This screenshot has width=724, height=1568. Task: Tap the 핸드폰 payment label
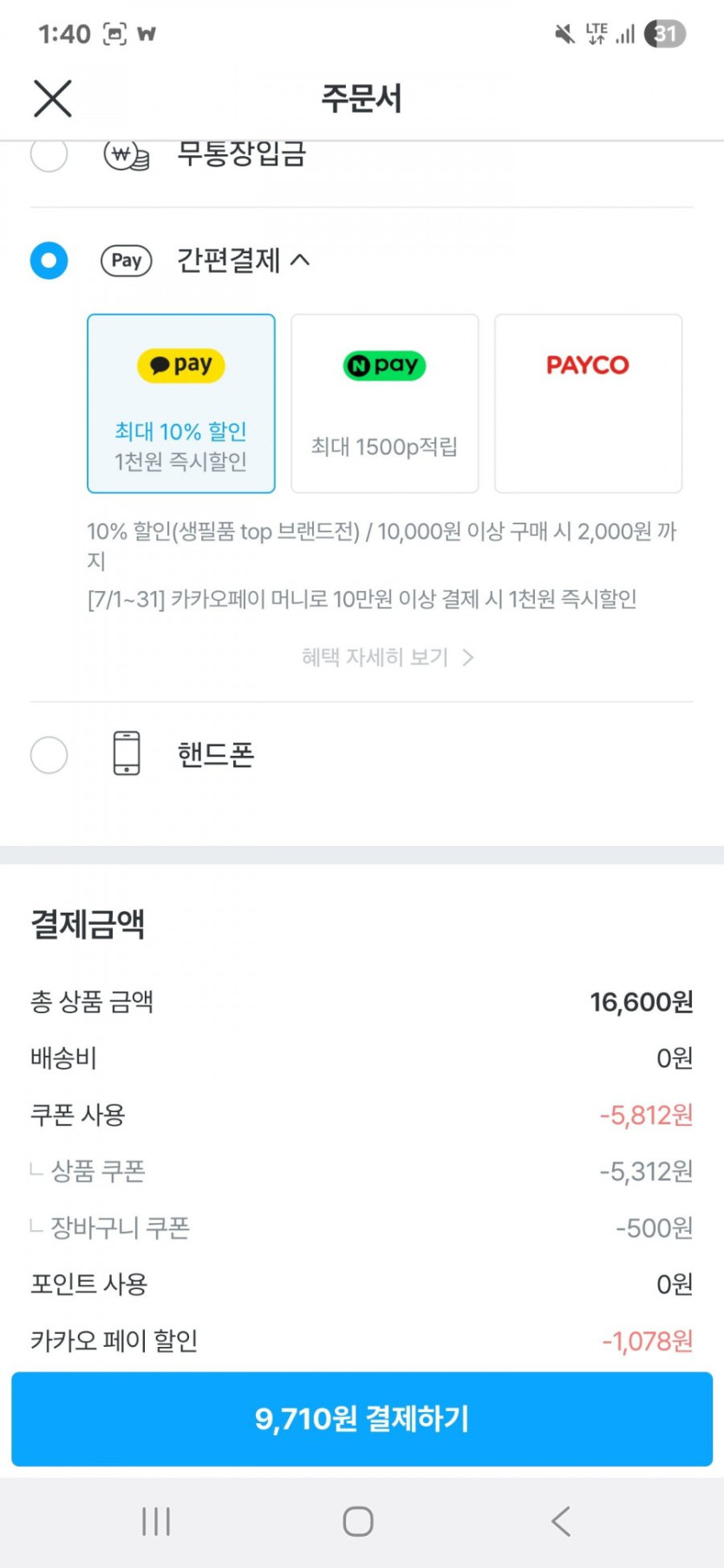tap(216, 754)
